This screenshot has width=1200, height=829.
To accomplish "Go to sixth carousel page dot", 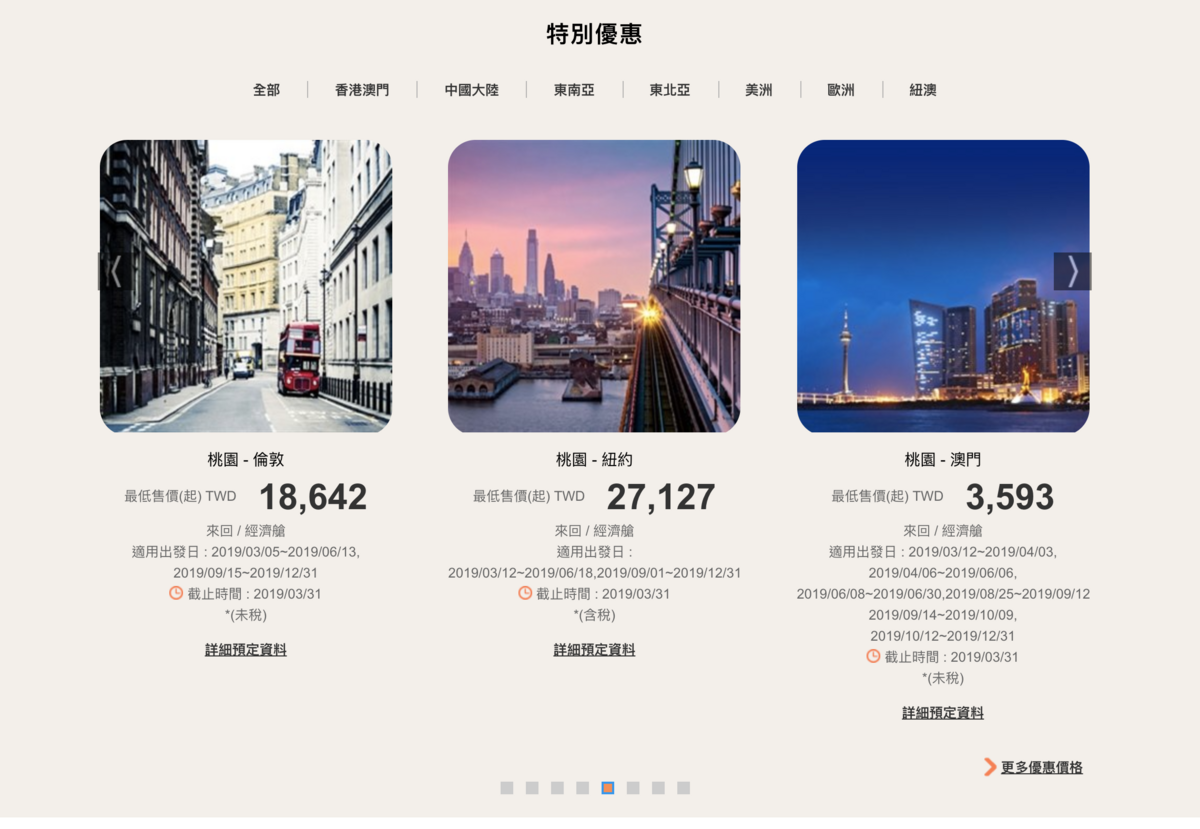I will tap(633, 788).
